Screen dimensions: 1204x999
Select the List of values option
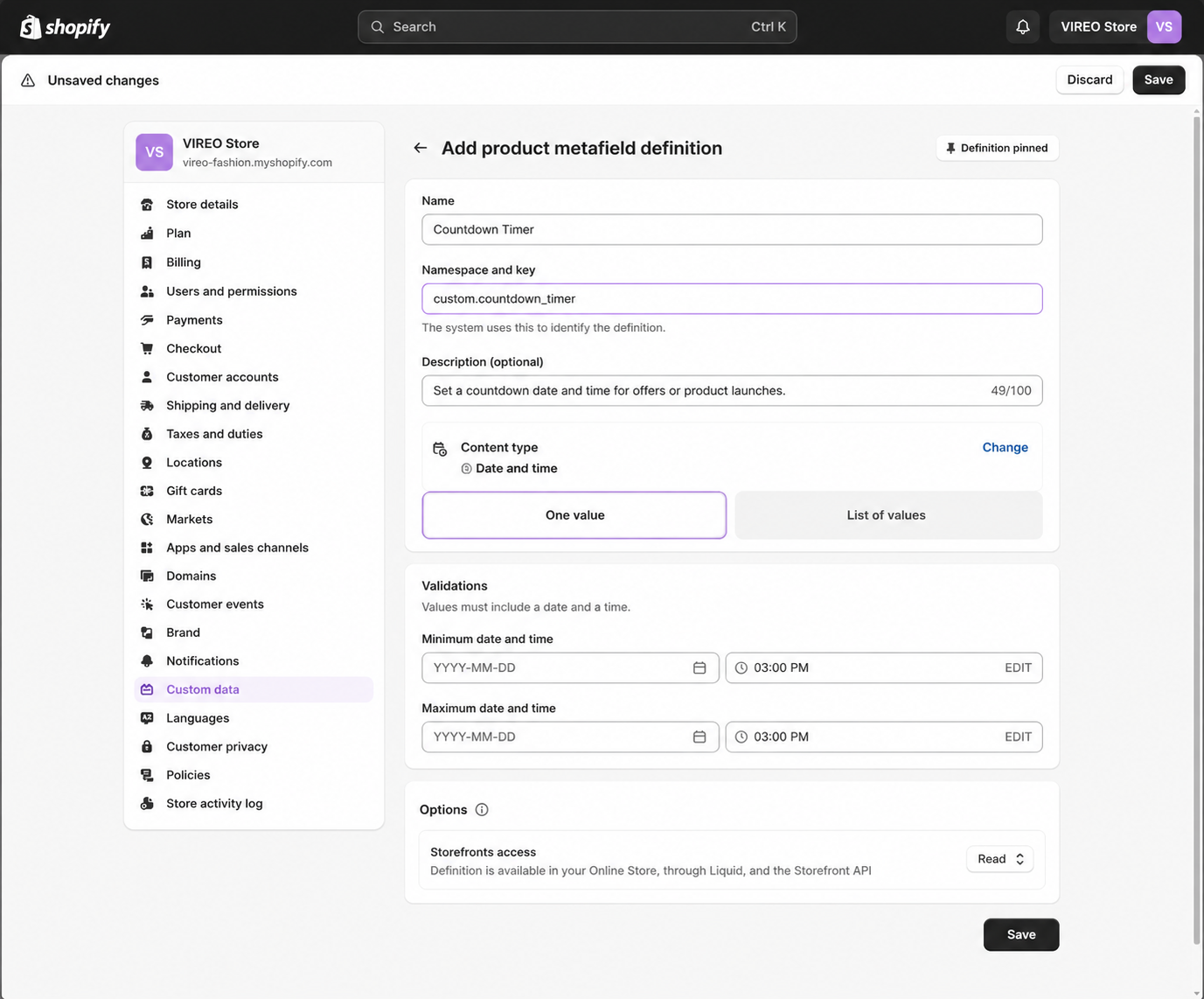[x=888, y=515]
